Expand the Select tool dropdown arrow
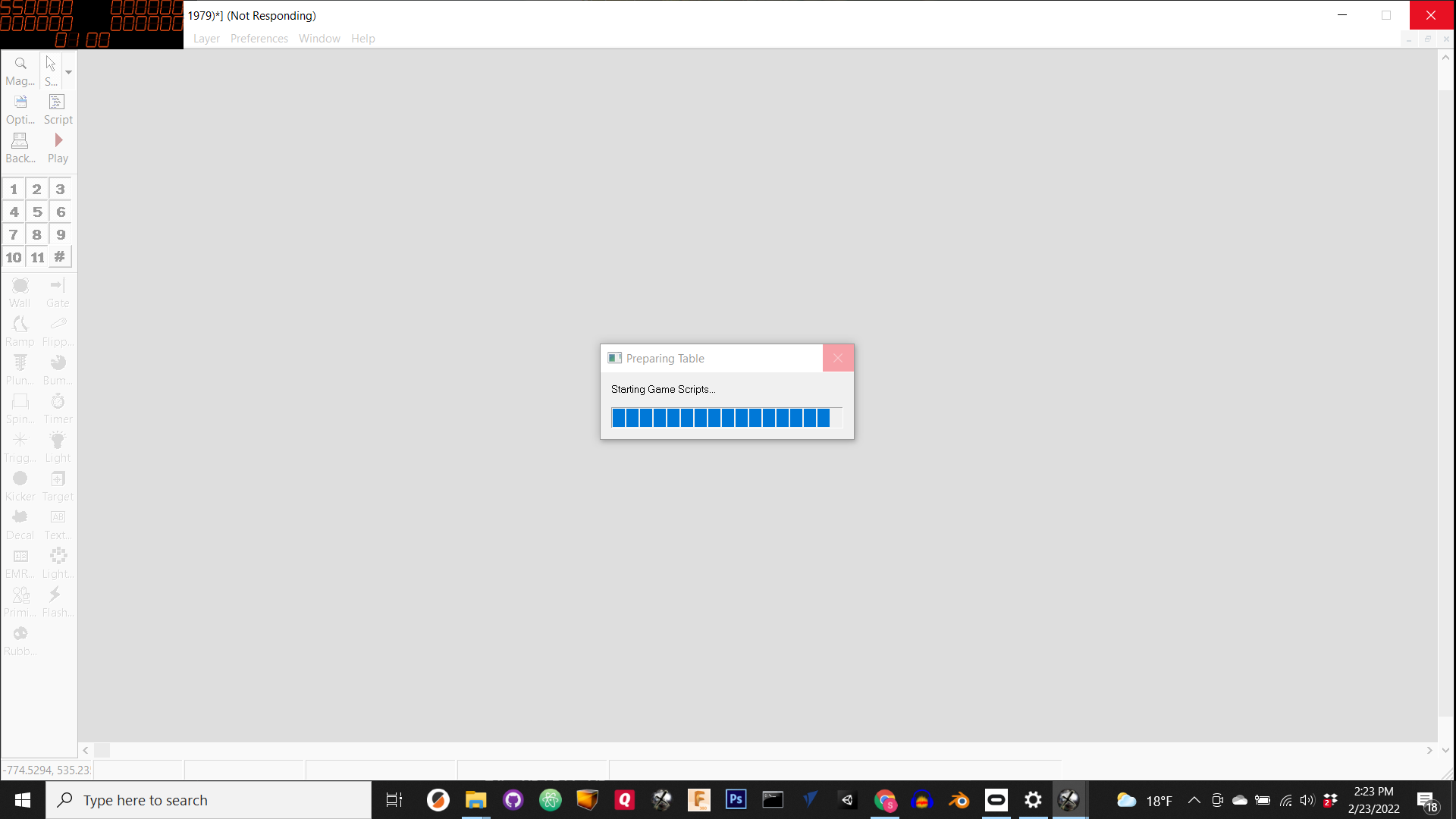1456x819 pixels. tap(68, 72)
